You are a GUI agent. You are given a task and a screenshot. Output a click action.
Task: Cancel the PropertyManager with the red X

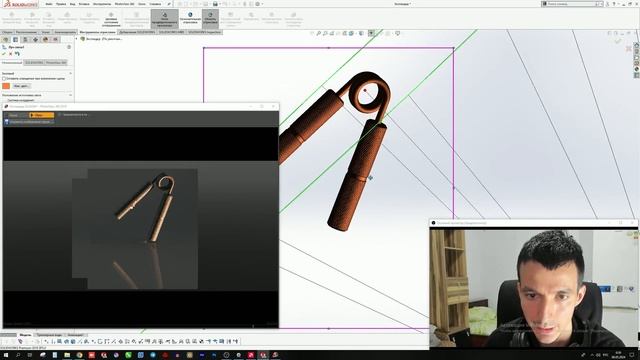point(11,54)
